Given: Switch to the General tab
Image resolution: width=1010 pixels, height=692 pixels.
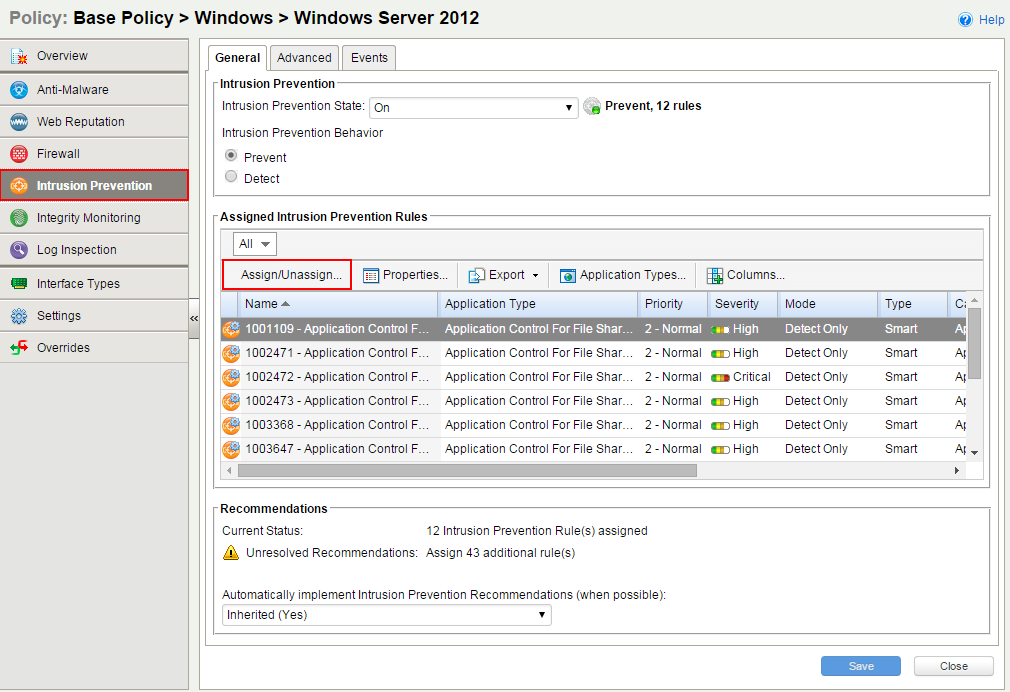Looking at the screenshot, I should pyautogui.click(x=237, y=58).
